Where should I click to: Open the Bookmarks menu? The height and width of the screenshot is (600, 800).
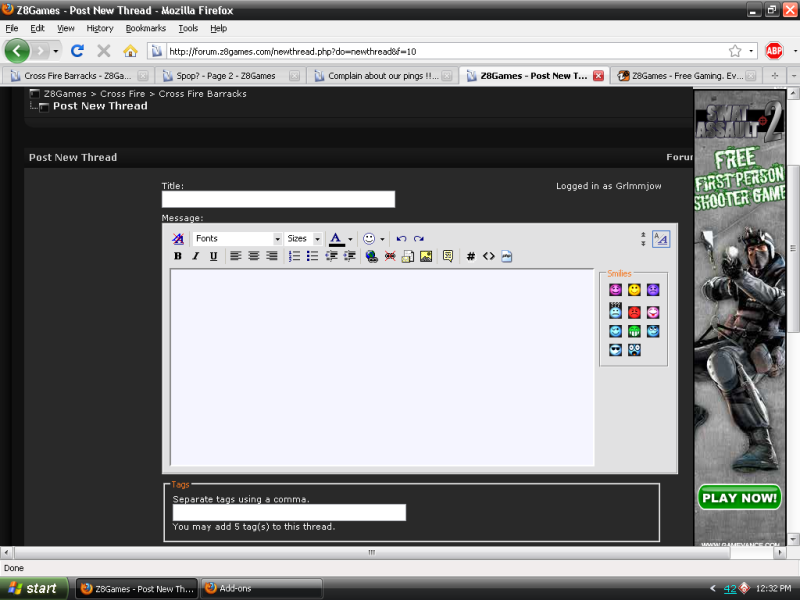tap(145, 29)
